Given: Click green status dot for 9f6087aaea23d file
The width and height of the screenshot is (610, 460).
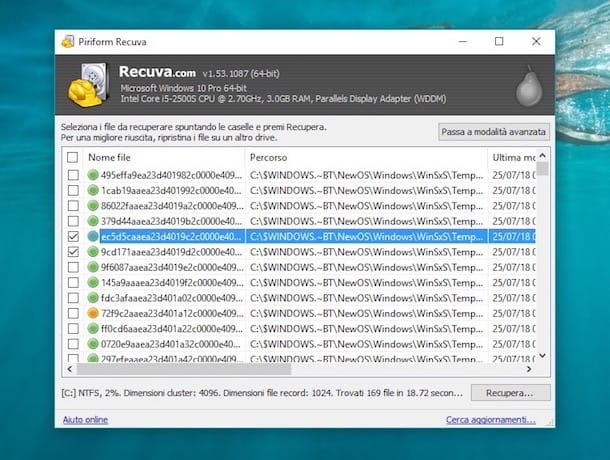Looking at the screenshot, I should pyautogui.click(x=93, y=267).
